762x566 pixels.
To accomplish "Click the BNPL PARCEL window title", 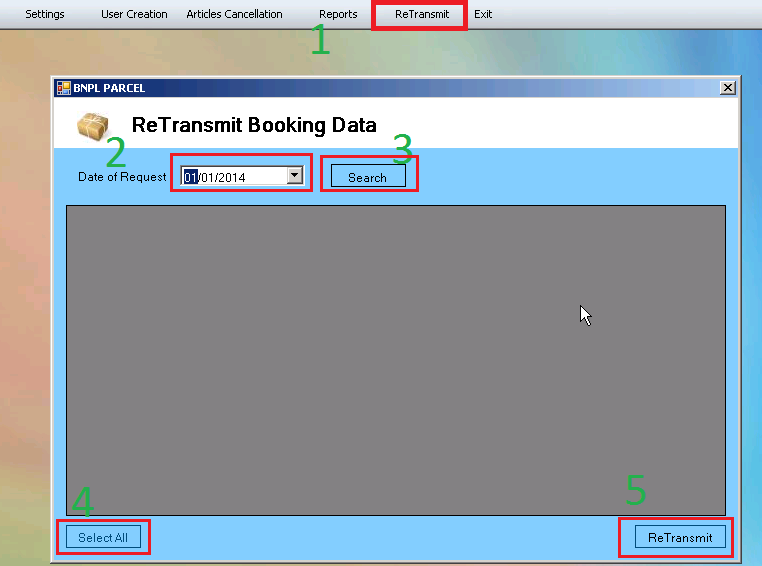I will (x=109, y=88).
